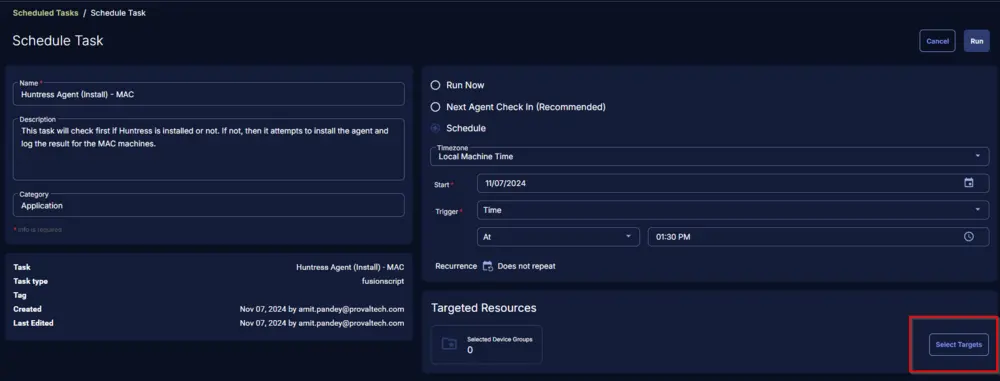Image resolution: width=1000 pixels, height=381 pixels.
Task: Click the Selected Device Groups folder icon
Action: pos(449,344)
